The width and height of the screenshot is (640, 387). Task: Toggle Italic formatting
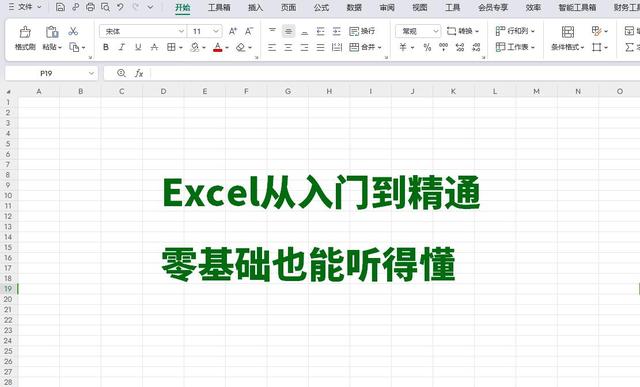click(122, 47)
